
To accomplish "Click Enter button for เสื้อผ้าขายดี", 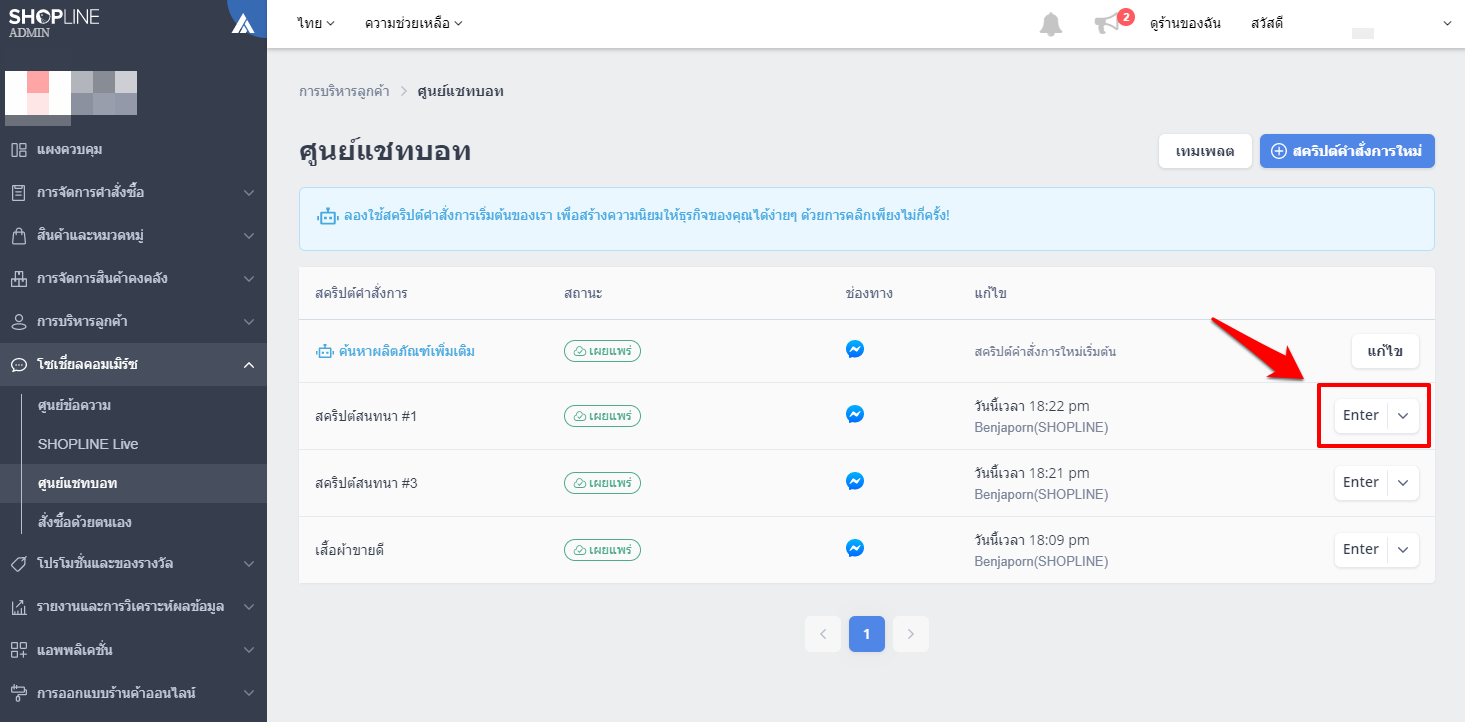I will [1361, 550].
